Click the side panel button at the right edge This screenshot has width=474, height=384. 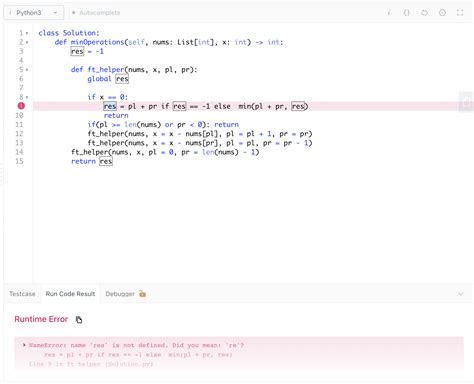click(467, 102)
